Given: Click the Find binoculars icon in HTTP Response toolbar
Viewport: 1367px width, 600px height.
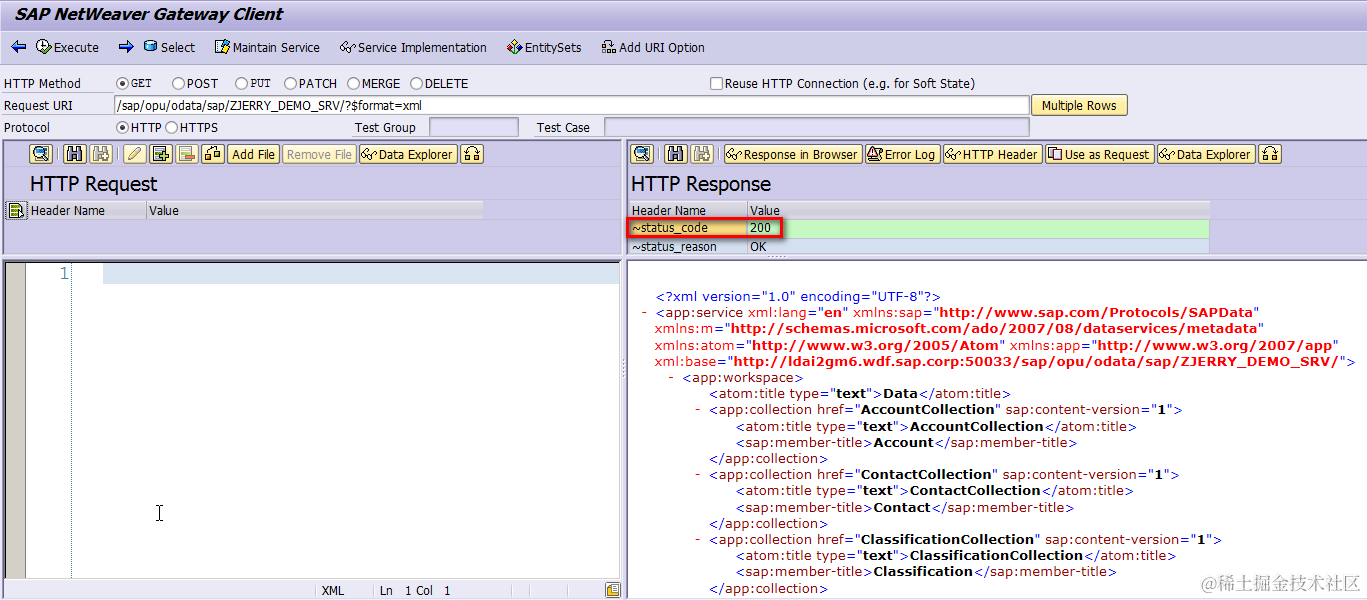Looking at the screenshot, I should click(x=676, y=154).
